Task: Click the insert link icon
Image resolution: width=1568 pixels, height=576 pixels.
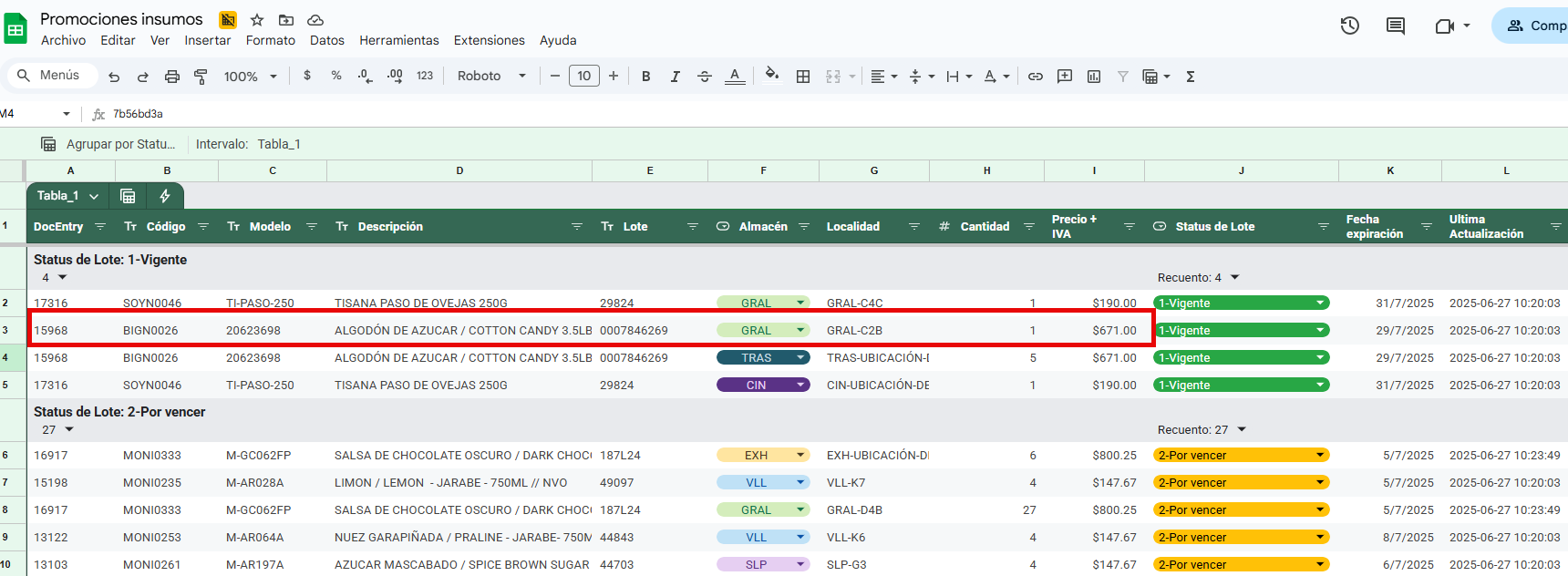Action: click(1036, 77)
